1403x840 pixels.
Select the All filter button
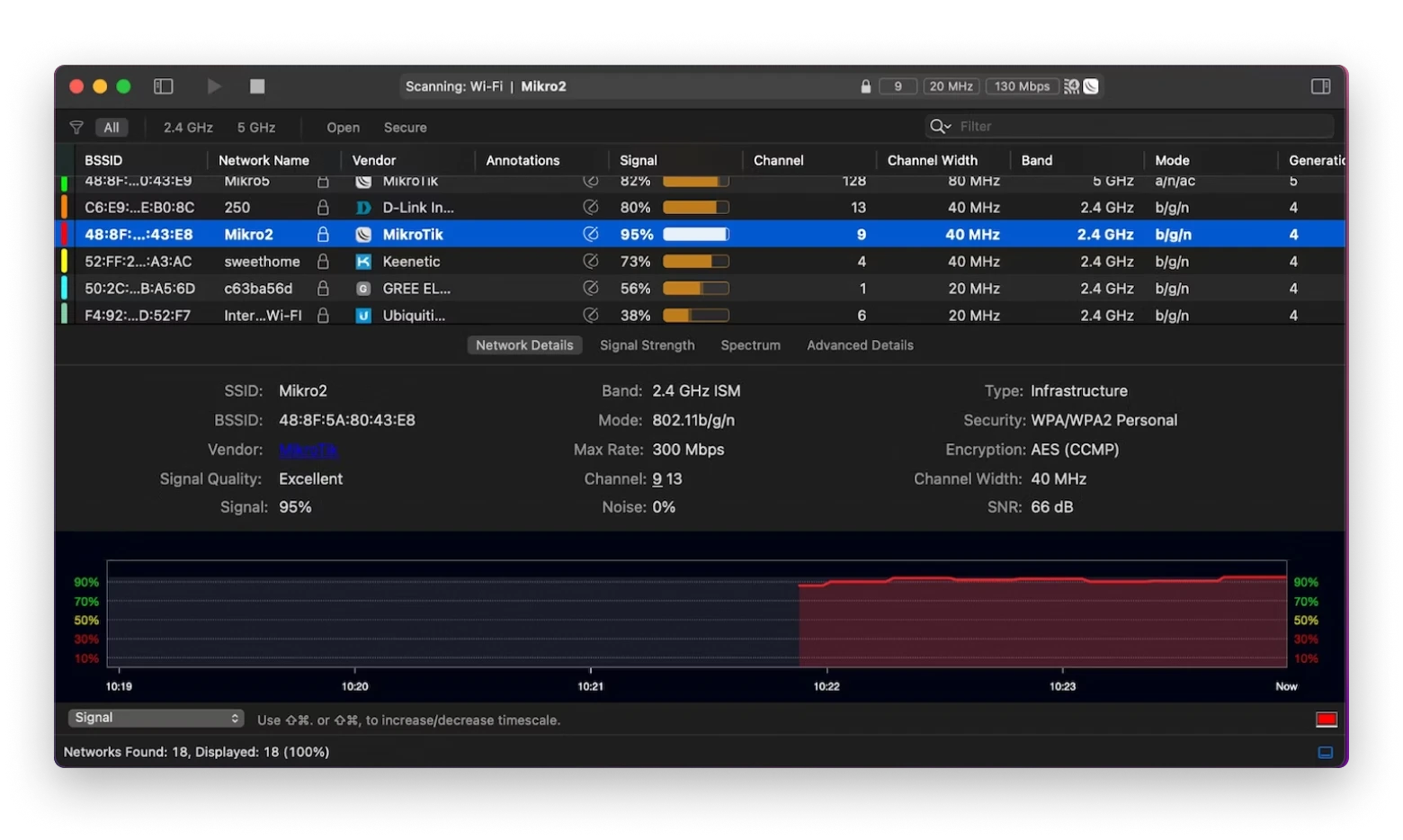(x=112, y=128)
